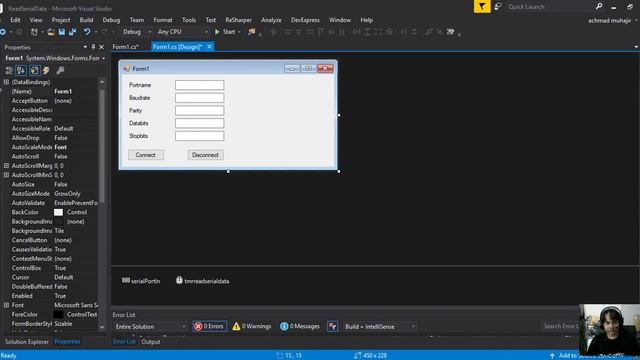This screenshot has height=360, width=640.
Task: Open the Properties object selector dropdown
Action: tap(104, 58)
